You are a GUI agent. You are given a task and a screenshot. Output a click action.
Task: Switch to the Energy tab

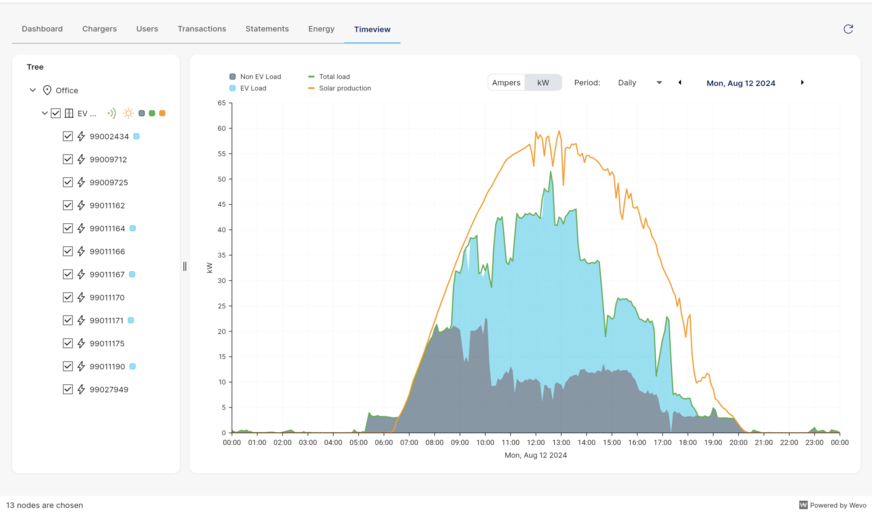click(x=321, y=29)
